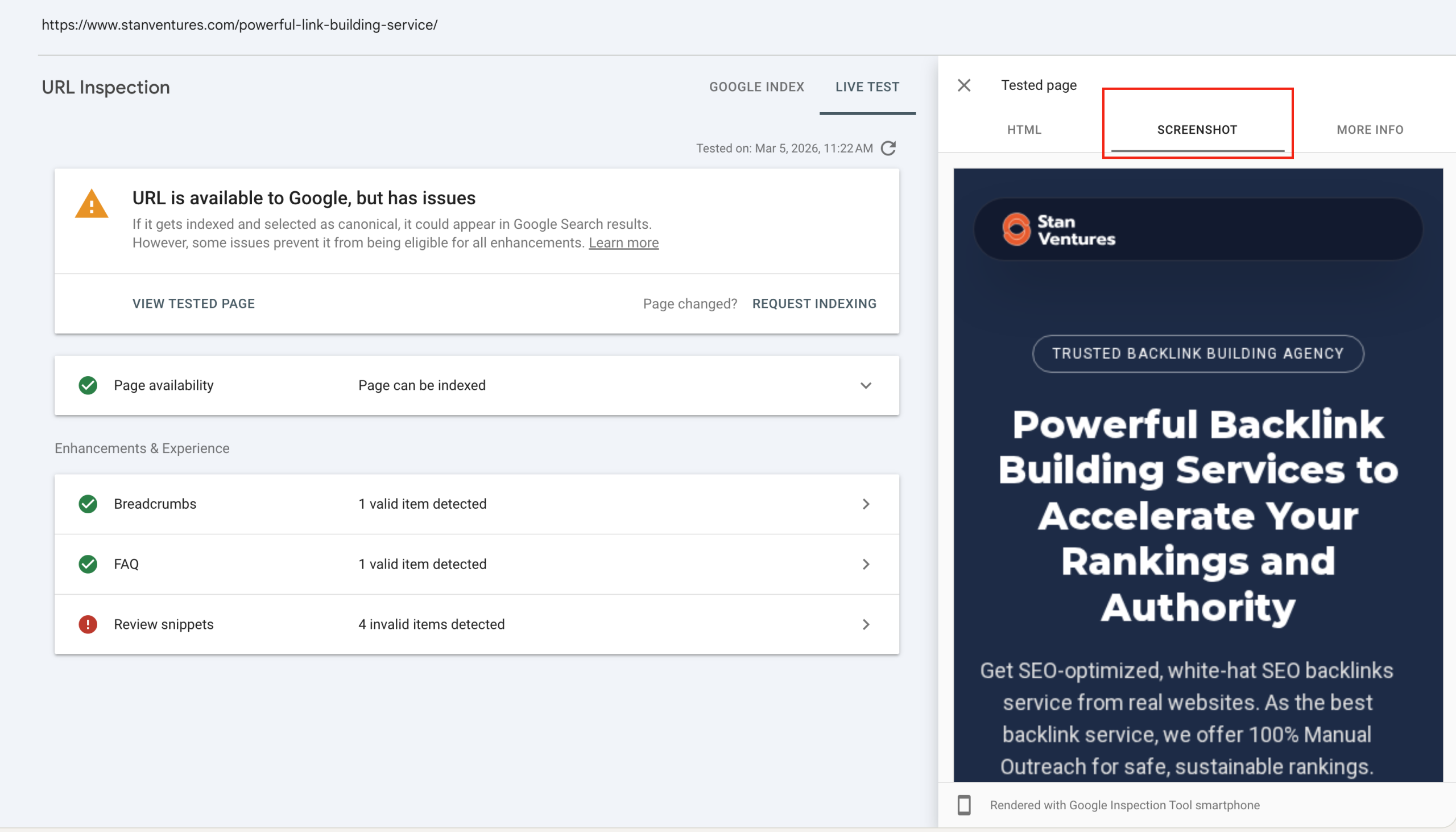Screen dimensions: 1456x832
Task: Click the green check icon beside FAQ
Action: click(x=88, y=564)
